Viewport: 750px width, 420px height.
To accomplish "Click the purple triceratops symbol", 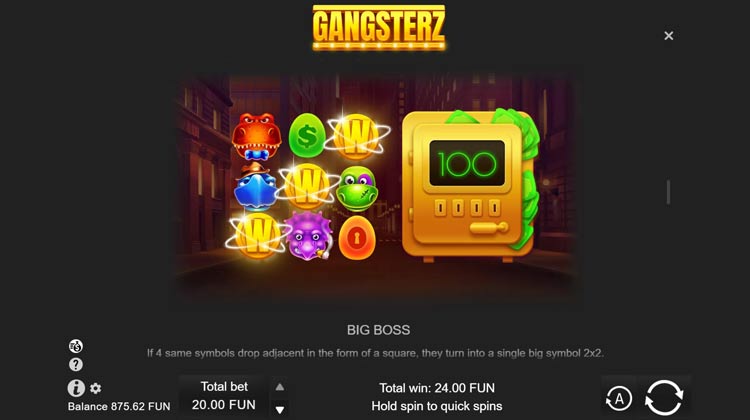I will click(x=309, y=236).
